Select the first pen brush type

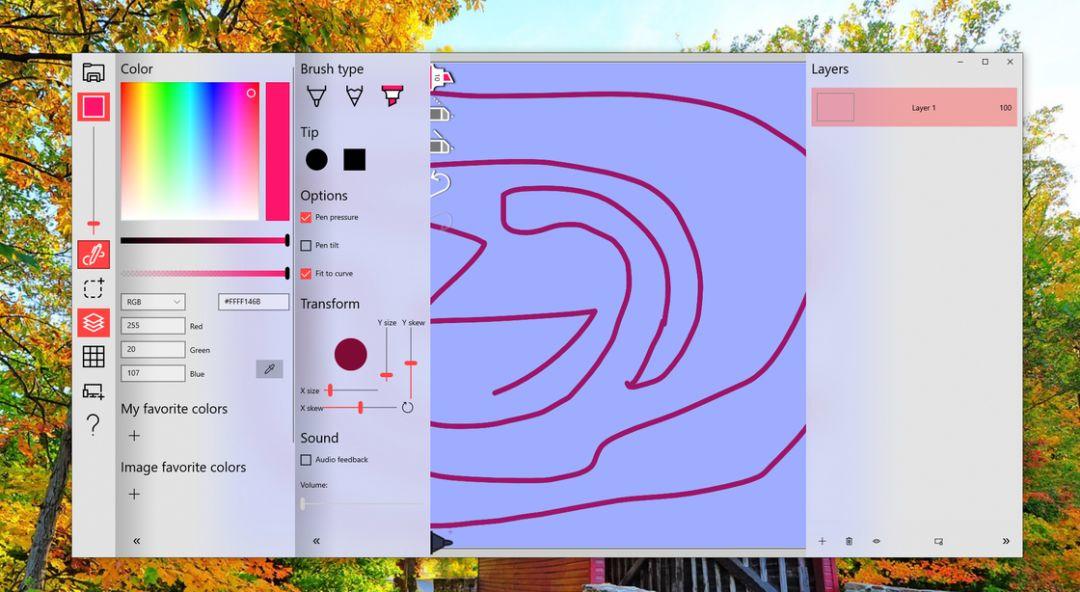(316, 96)
